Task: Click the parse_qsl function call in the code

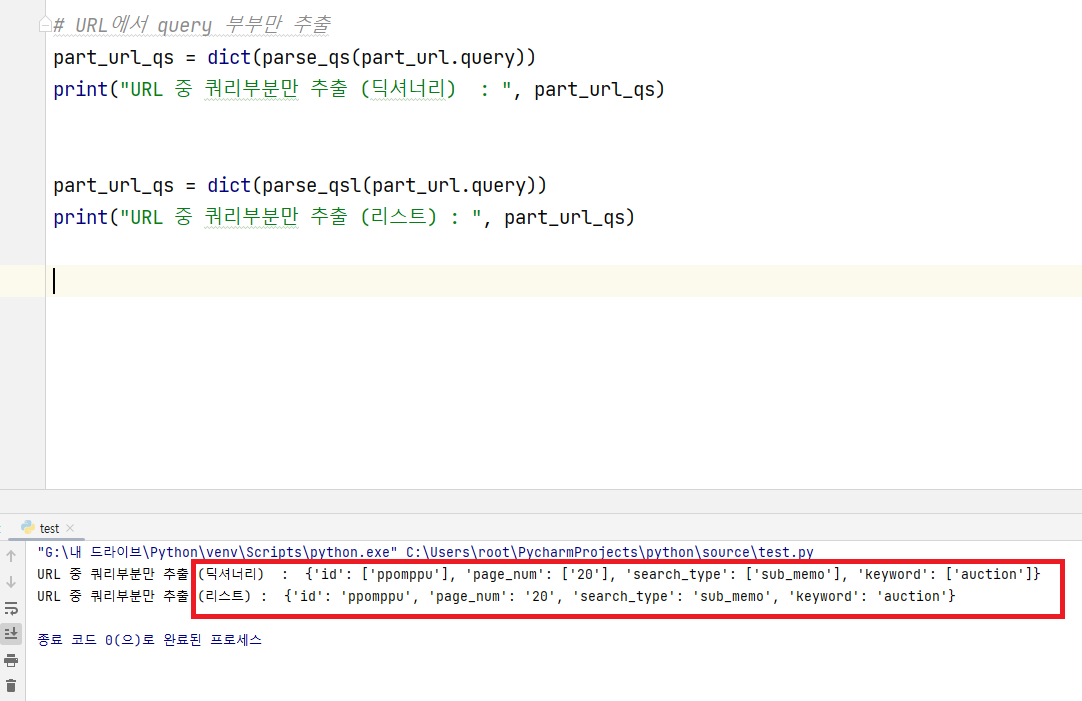Action: pos(311,185)
